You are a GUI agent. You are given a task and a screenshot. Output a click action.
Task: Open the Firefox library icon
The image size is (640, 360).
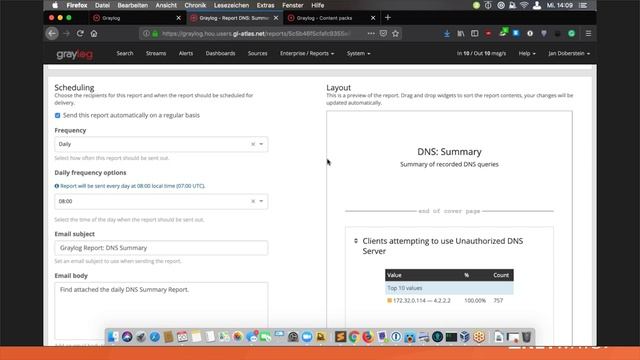point(460,34)
